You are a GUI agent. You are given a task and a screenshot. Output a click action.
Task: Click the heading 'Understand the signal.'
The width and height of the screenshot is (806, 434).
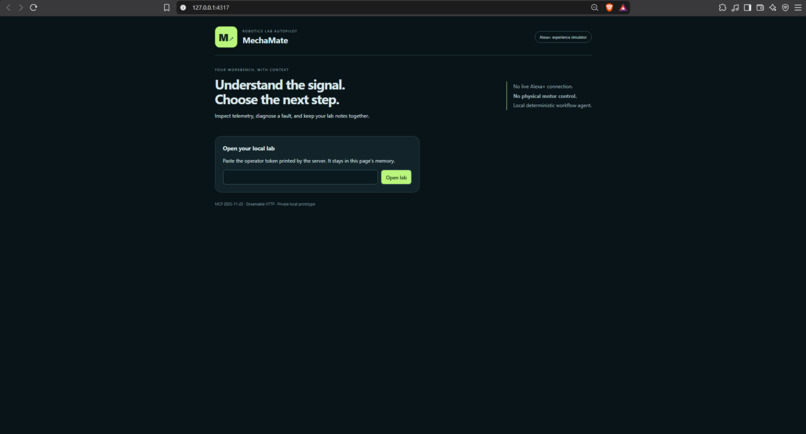[280, 85]
